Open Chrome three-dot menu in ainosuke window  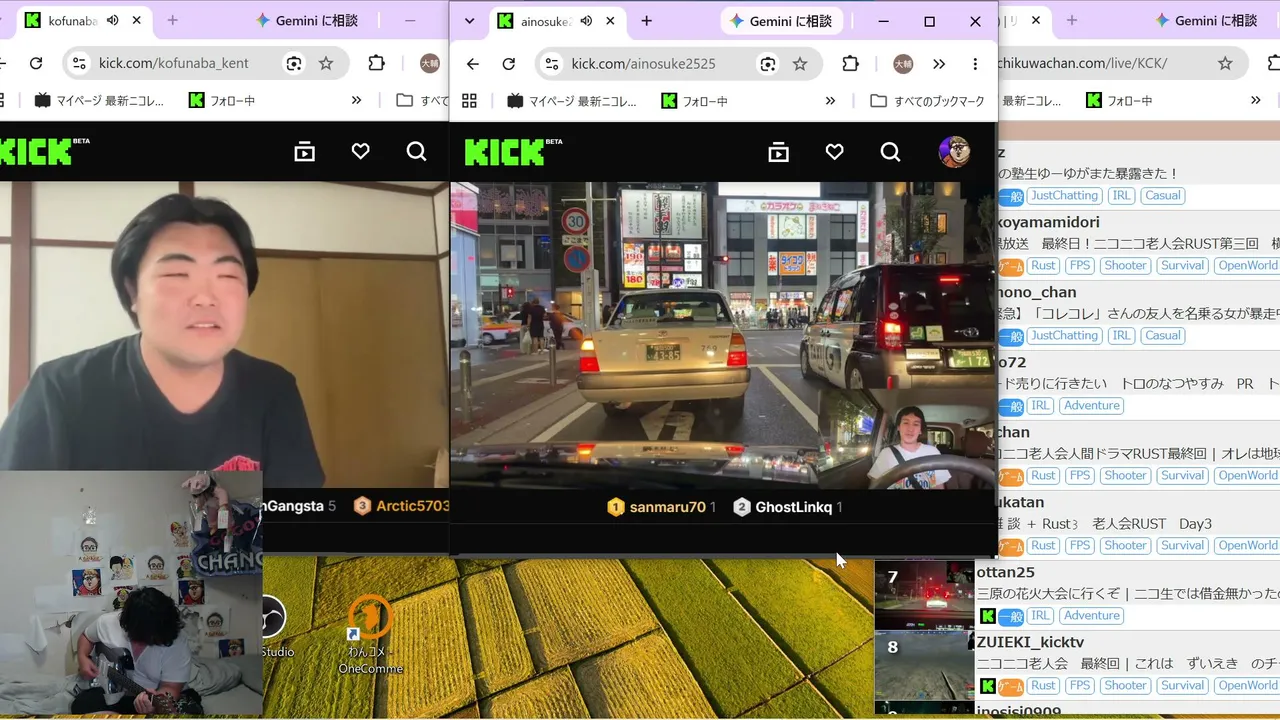click(x=975, y=64)
